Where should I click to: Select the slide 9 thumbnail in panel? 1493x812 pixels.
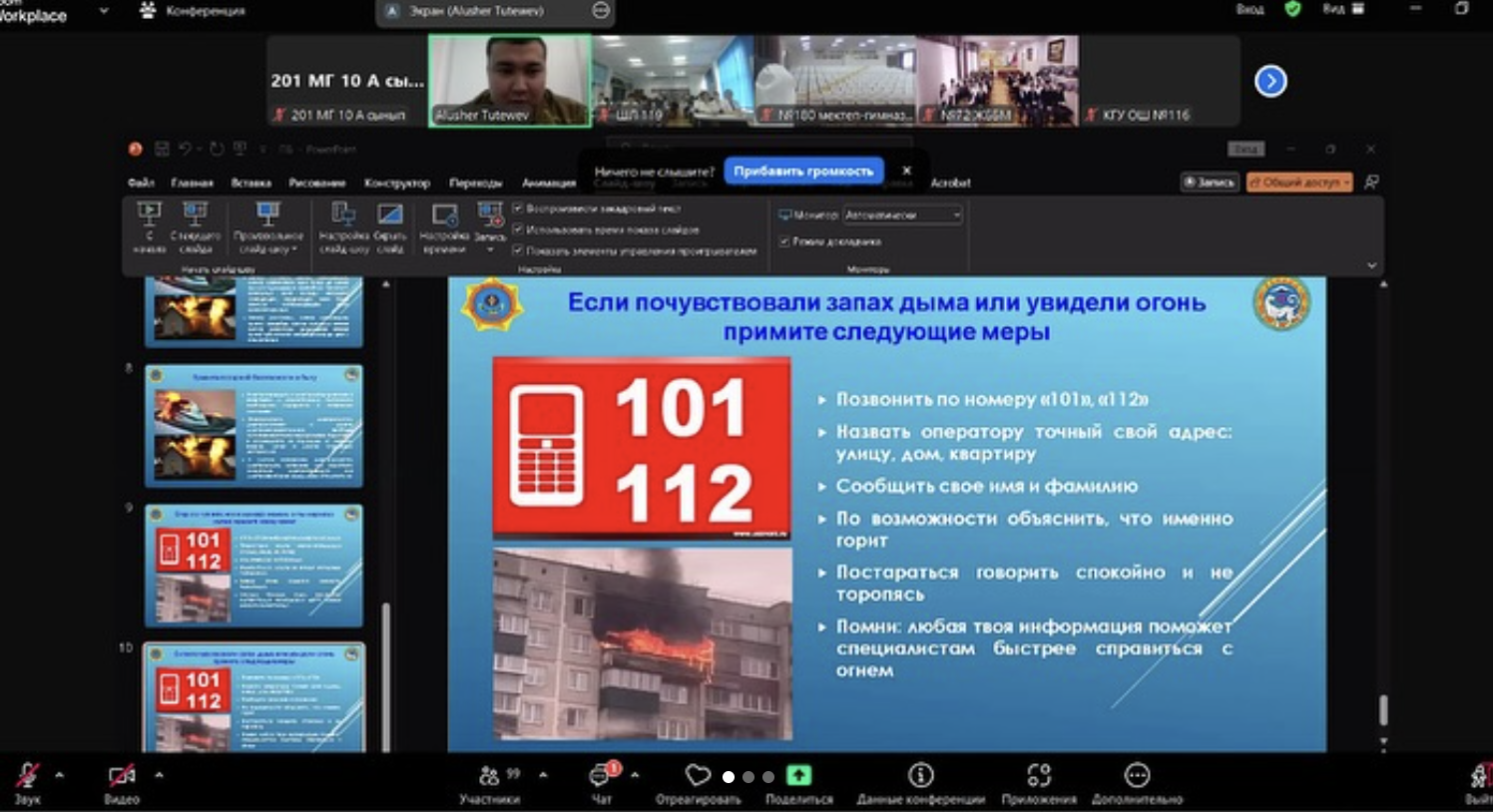[253, 565]
